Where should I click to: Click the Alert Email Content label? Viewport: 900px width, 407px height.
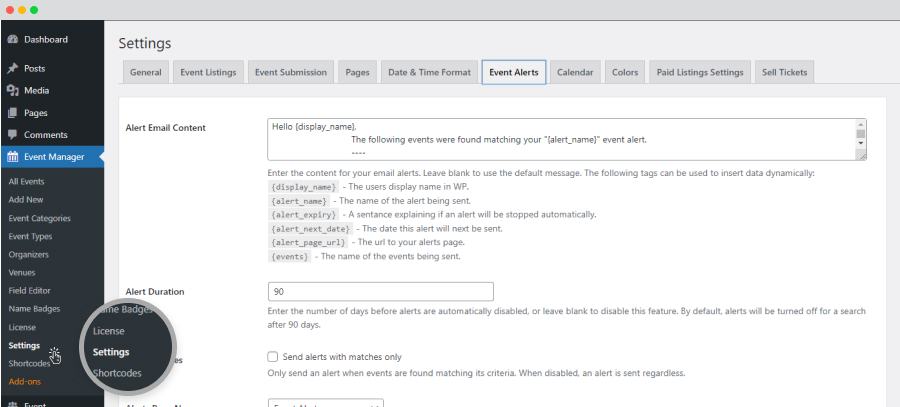(165, 128)
